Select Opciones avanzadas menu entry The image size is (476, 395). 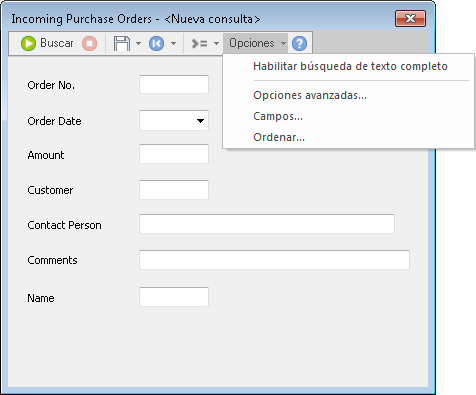pyautogui.click(x=310, y=95)
